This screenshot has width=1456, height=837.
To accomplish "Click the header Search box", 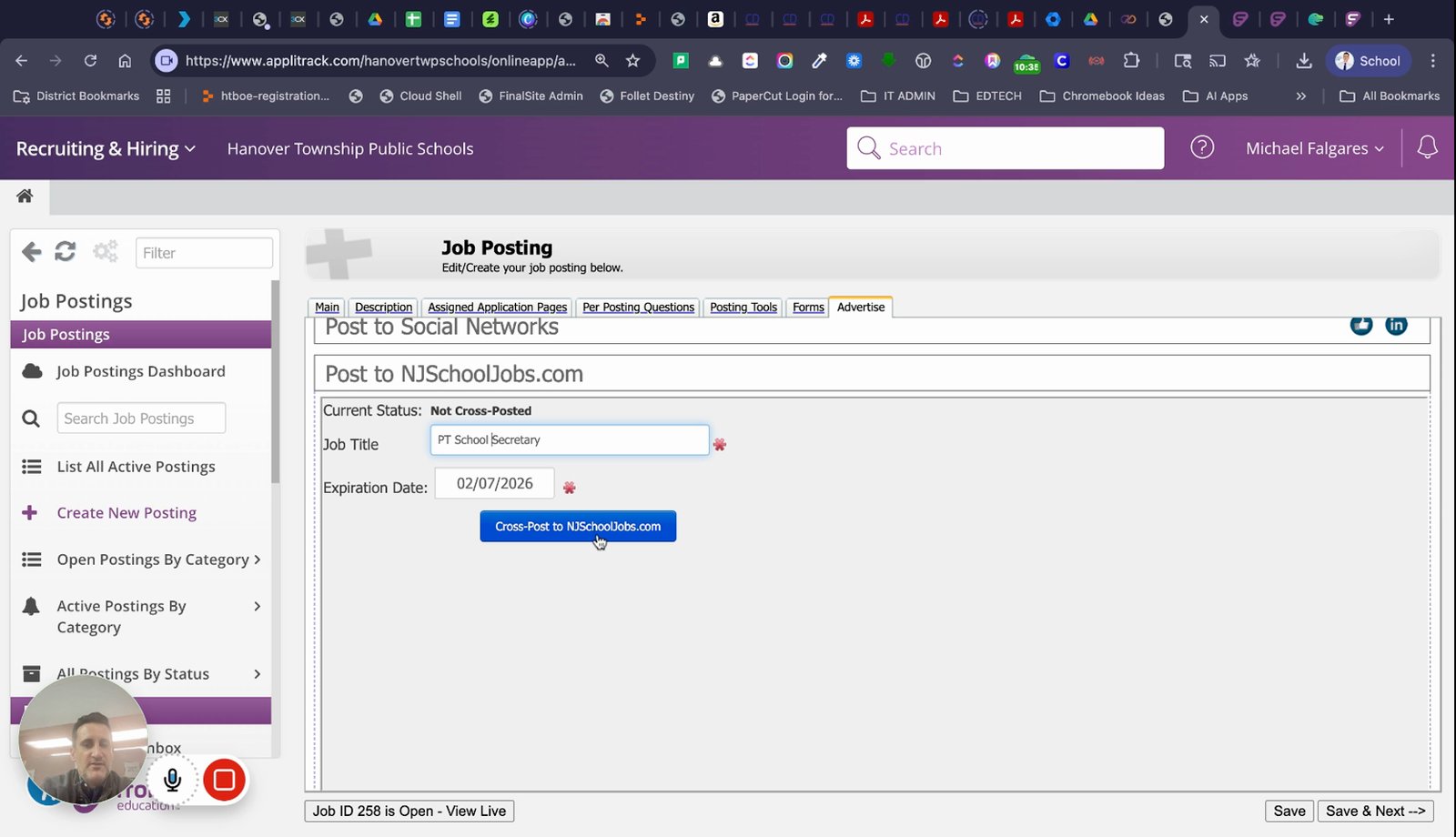I will pos(1006,147).
